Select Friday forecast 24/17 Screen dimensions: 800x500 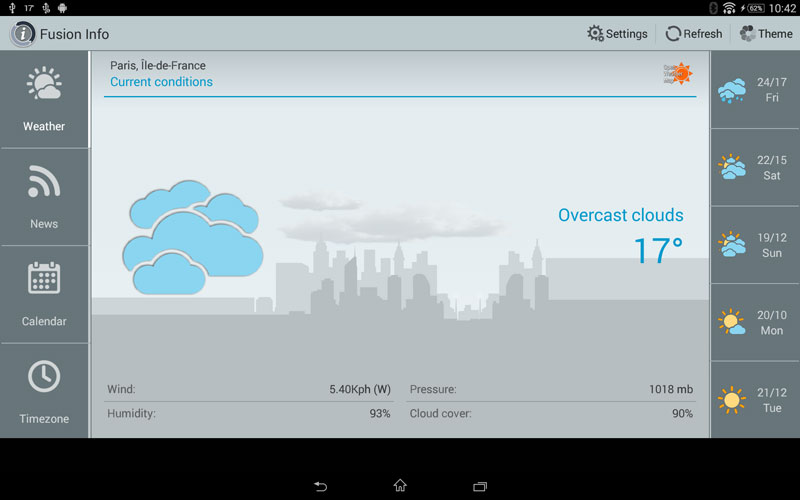pyautogui.click(x=755, y=90)
